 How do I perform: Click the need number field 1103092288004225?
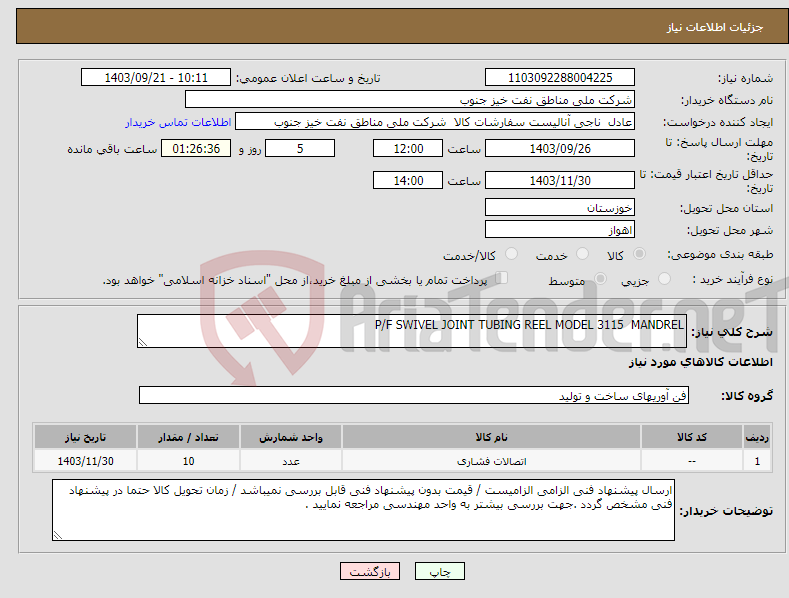(560, 78)
